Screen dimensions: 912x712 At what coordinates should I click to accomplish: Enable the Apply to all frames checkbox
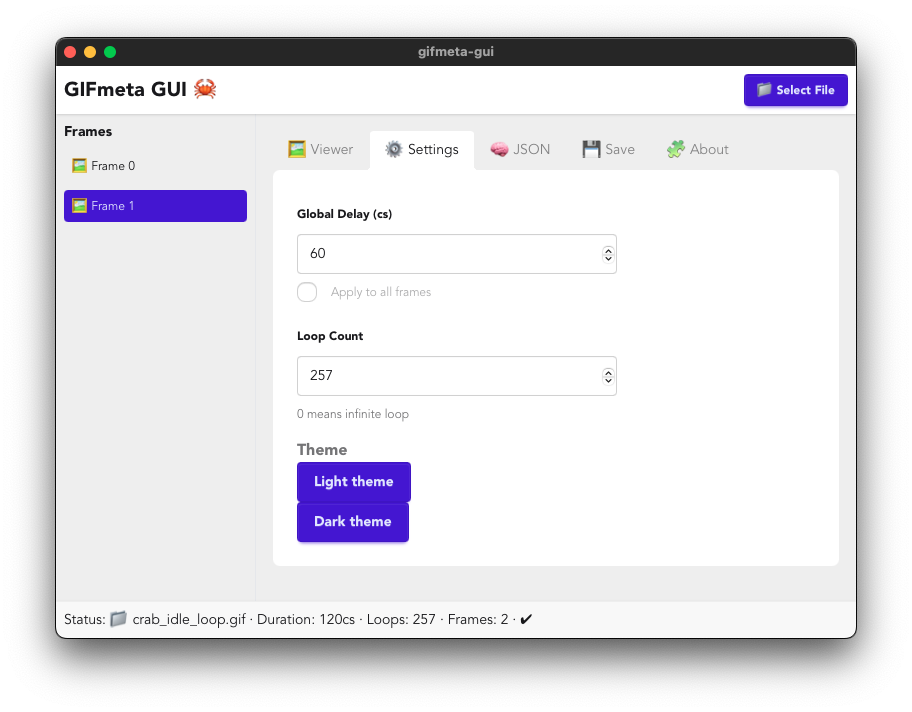coord(307,292)
